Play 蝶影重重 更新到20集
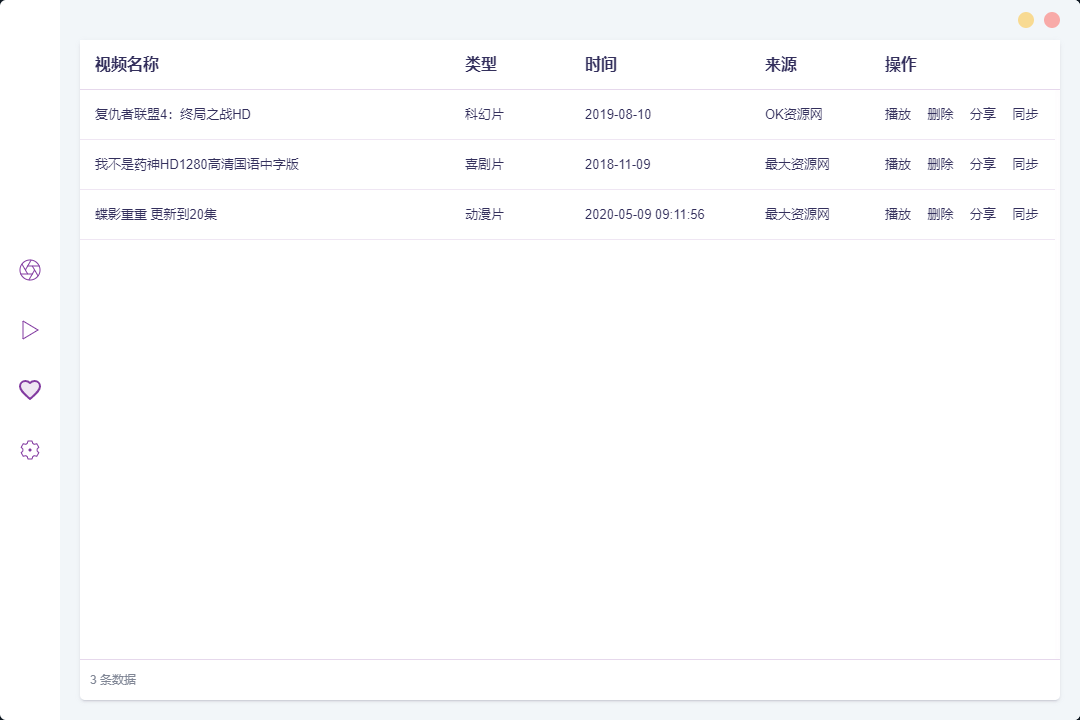Viewport: 1080px width, 720px height. tap(897, 214)
